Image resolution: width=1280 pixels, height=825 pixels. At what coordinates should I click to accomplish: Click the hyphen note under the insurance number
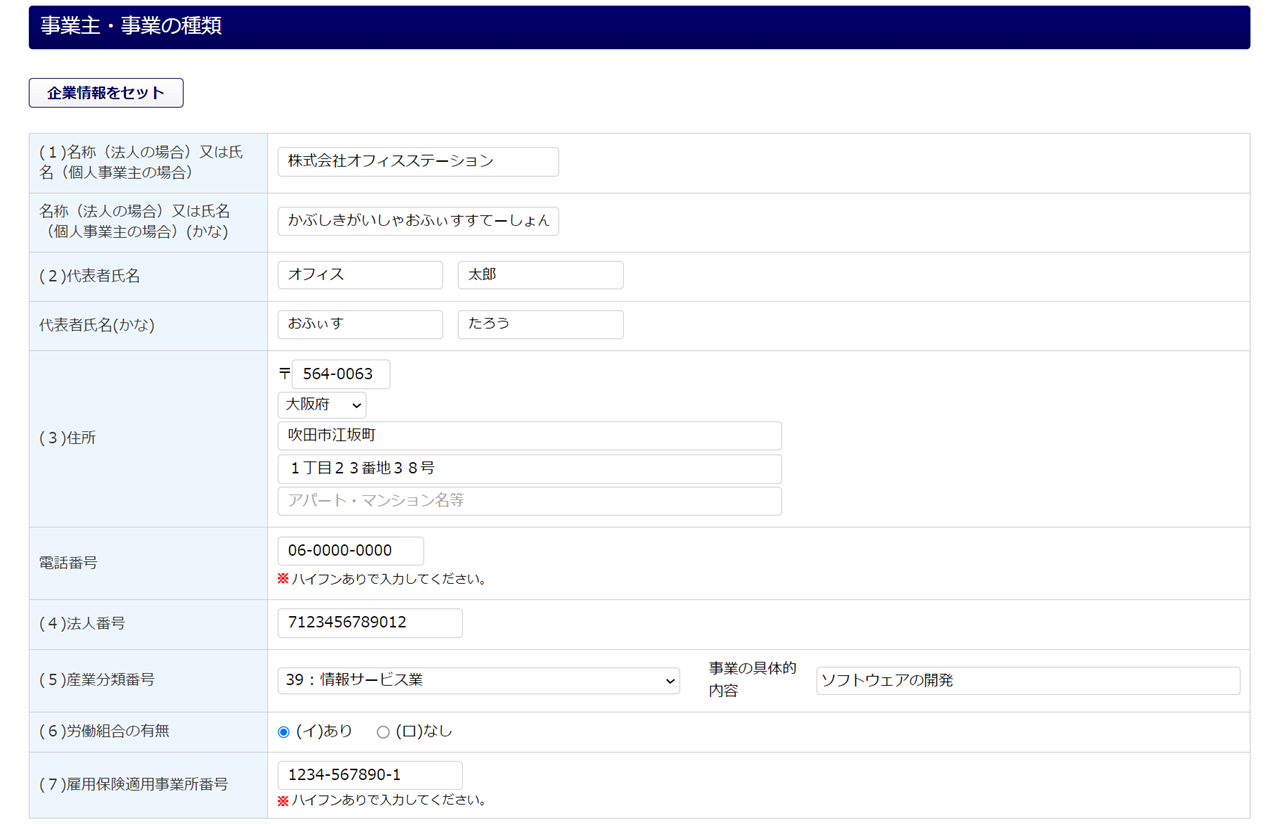(382, 801)
